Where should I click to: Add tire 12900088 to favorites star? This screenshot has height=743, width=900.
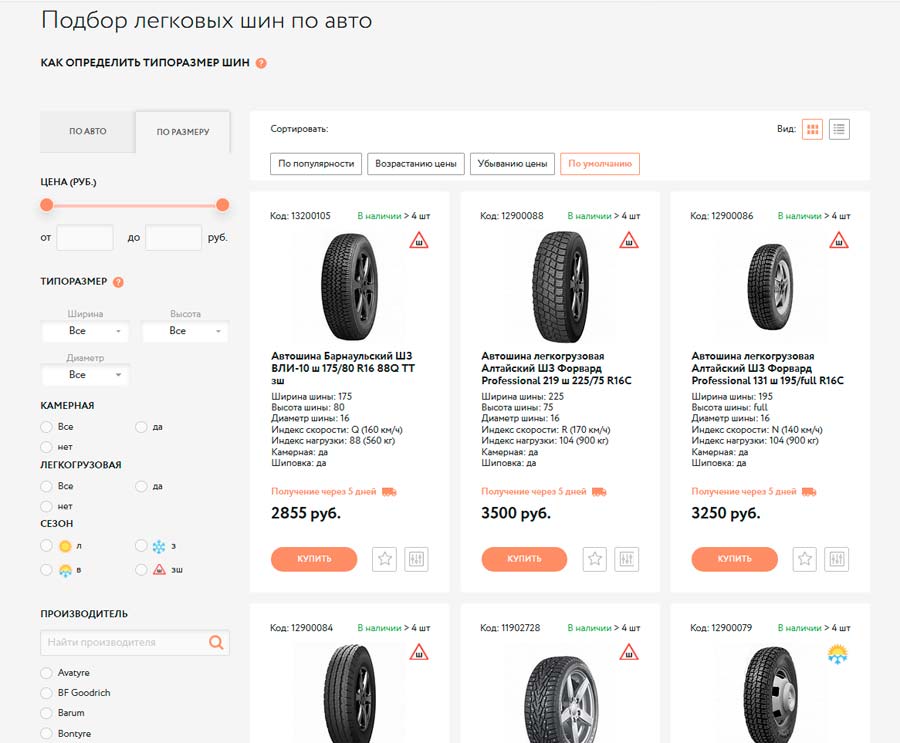pos(595,559)
